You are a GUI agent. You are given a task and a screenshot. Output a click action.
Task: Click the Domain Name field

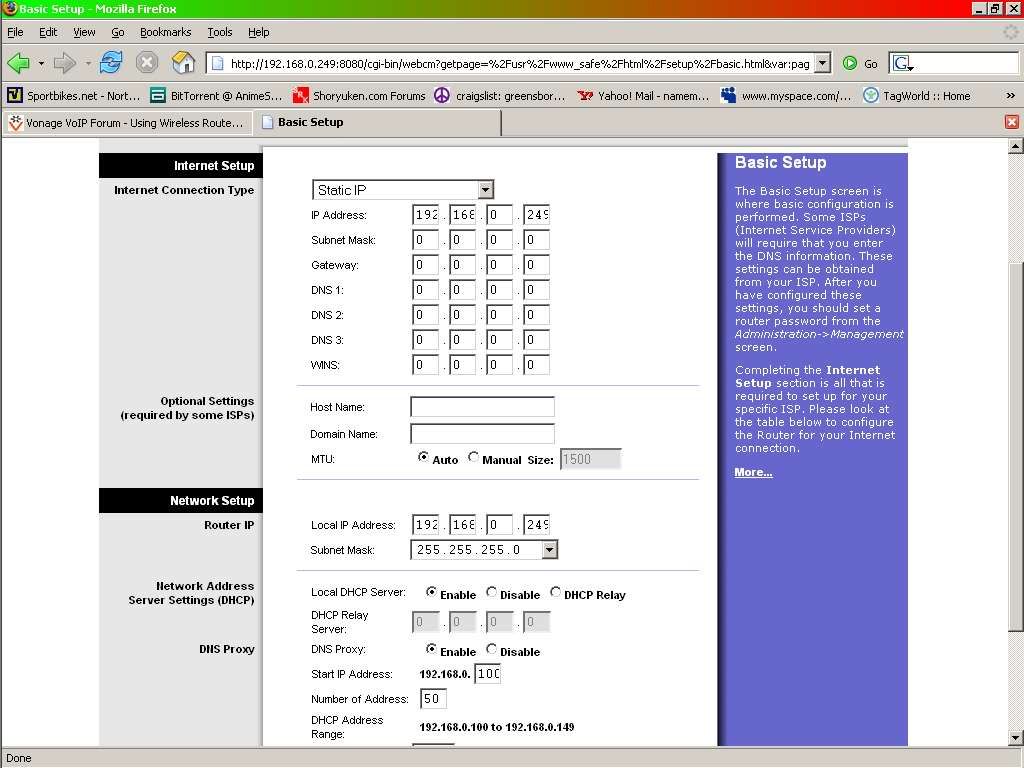[x=482, y=434]
